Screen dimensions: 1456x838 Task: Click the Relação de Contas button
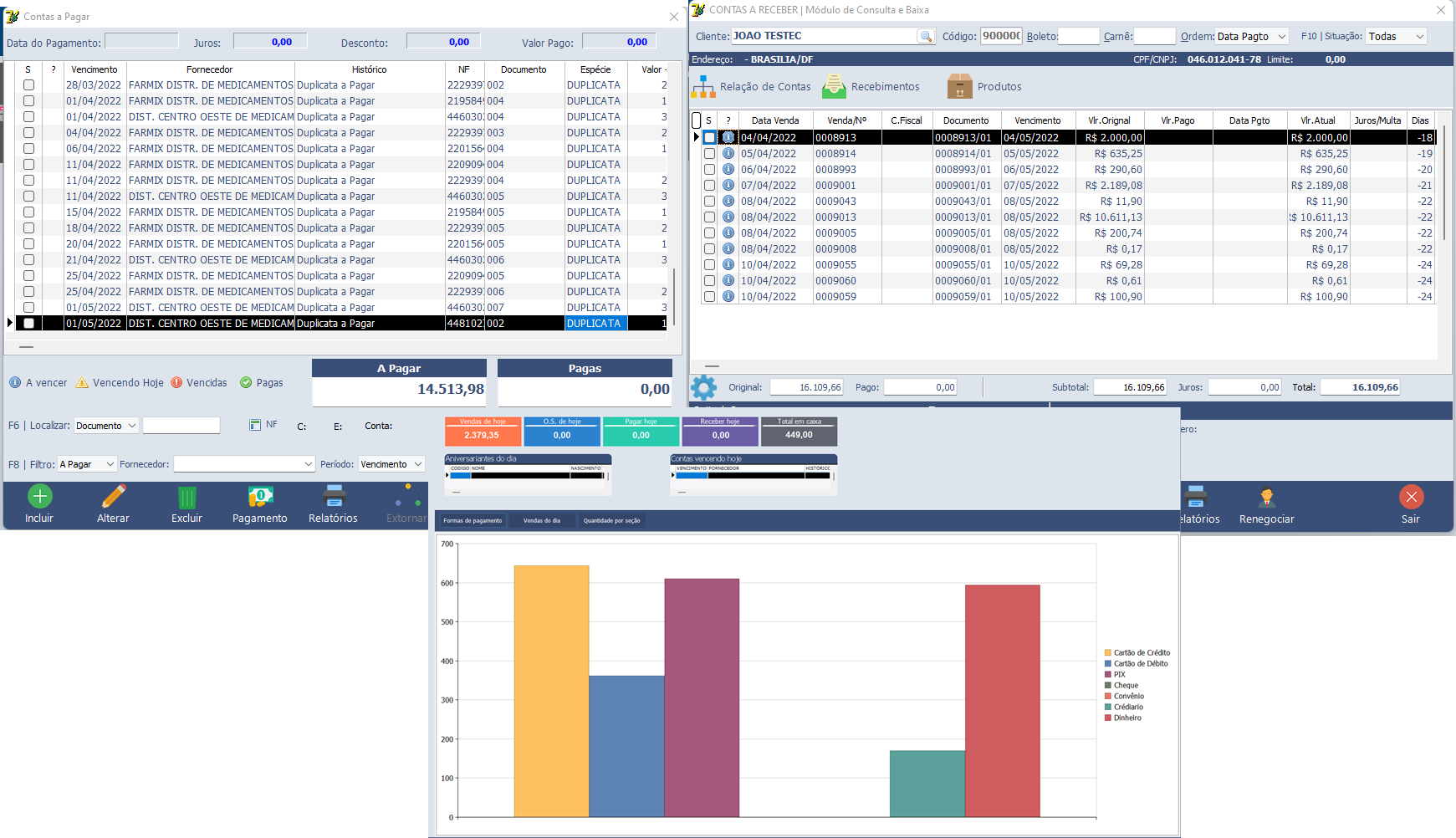751,86
